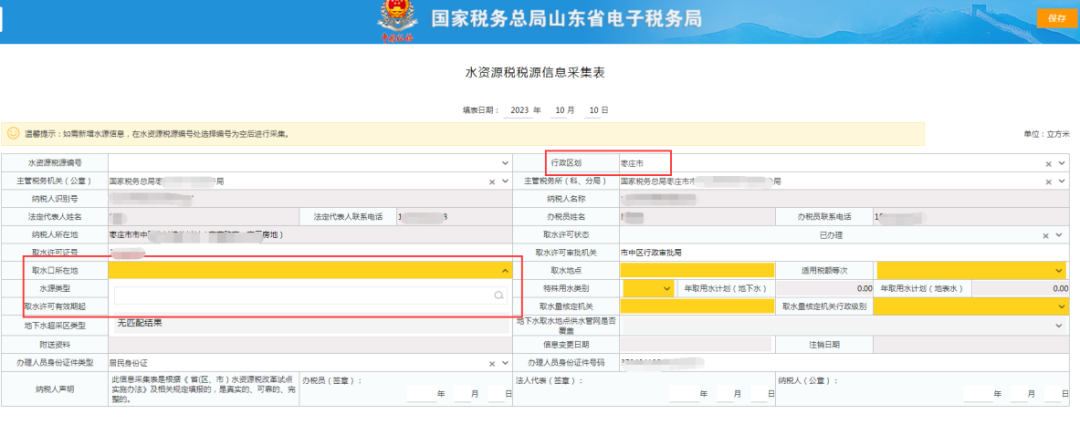This screenshot has height=425, width=1080.
Task: Click the 单位：立方米 label
Action: pos(1047,134)
